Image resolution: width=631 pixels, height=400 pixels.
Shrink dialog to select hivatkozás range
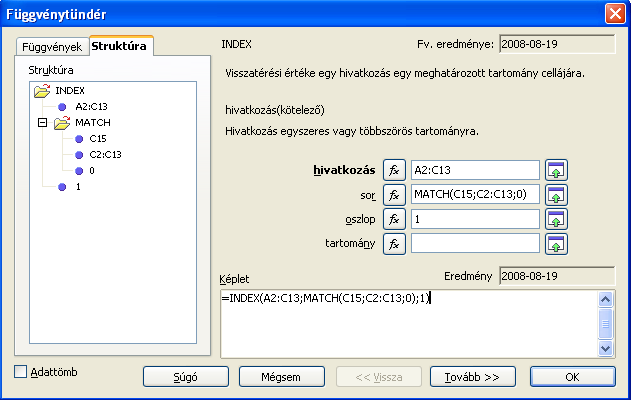pos(556,170)
